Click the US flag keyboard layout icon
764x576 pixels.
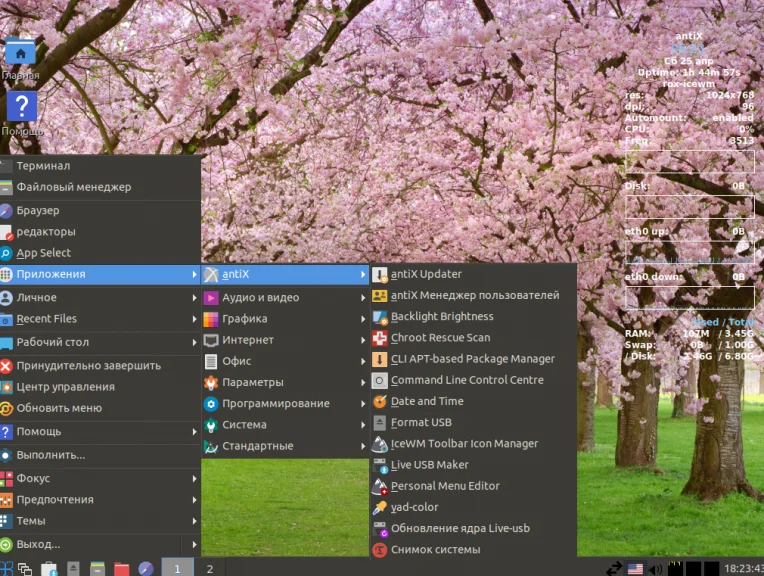pos(635,569)
